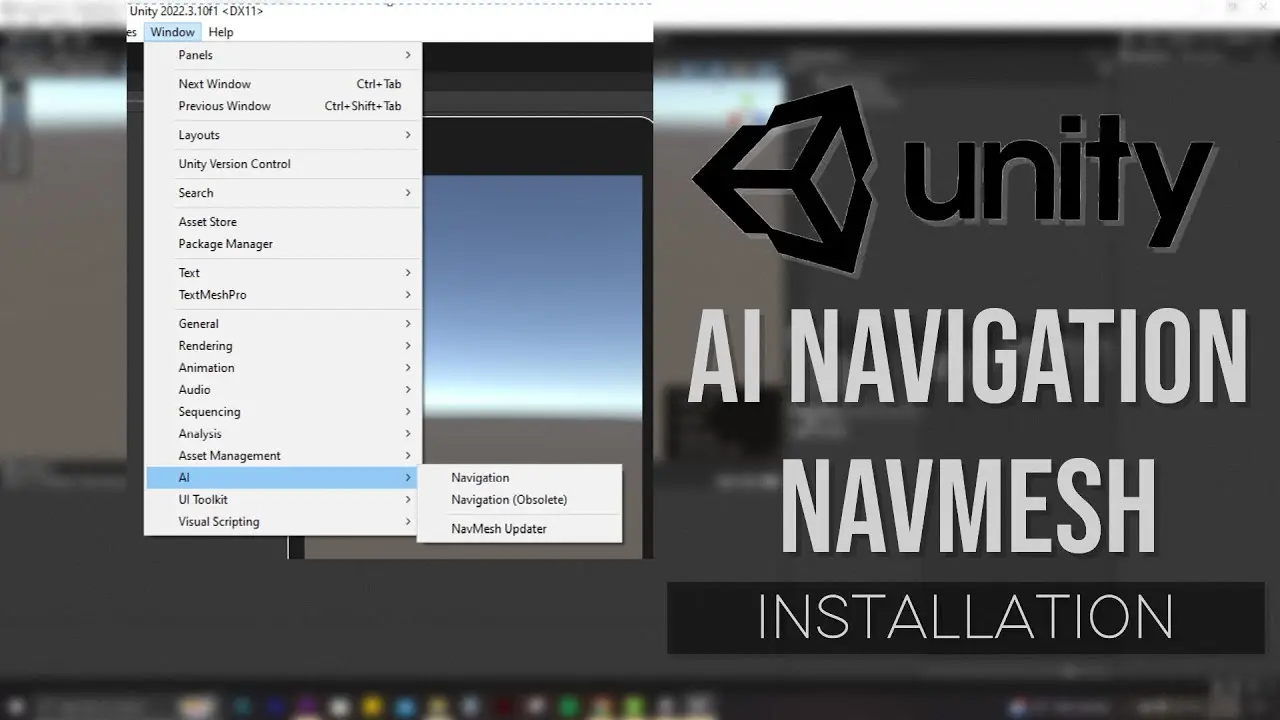Open the Window menu in the menu bar
This screenshot has width=1280, height=720.
[172, 32]
